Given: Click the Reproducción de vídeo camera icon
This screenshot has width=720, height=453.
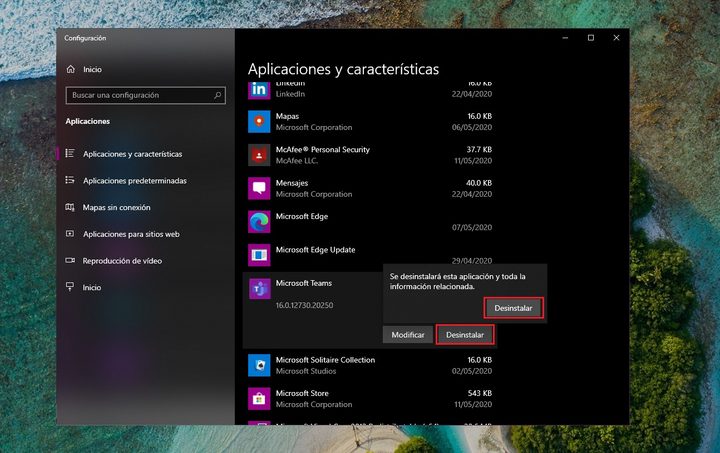Looking at the screenshot, I should tap(70, 260).
